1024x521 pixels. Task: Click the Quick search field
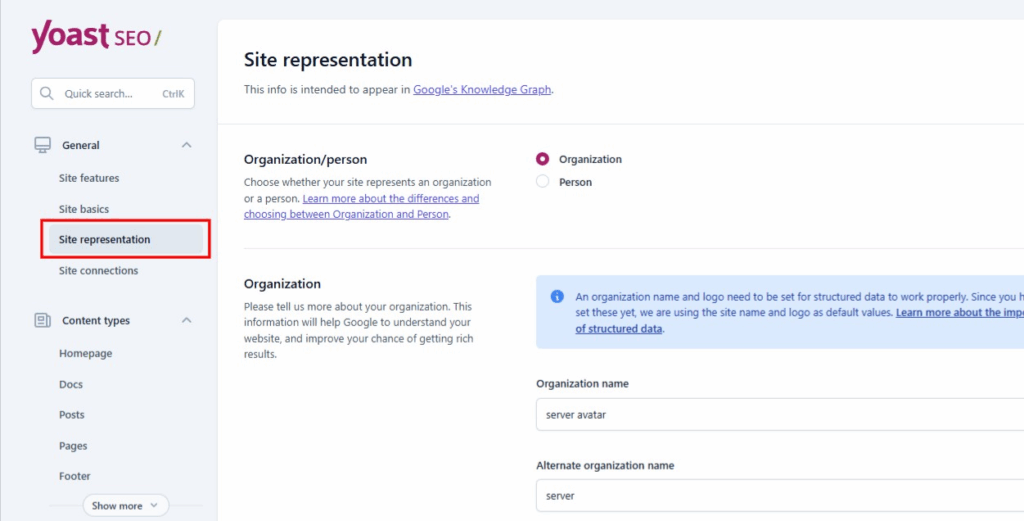coord(113,93)
